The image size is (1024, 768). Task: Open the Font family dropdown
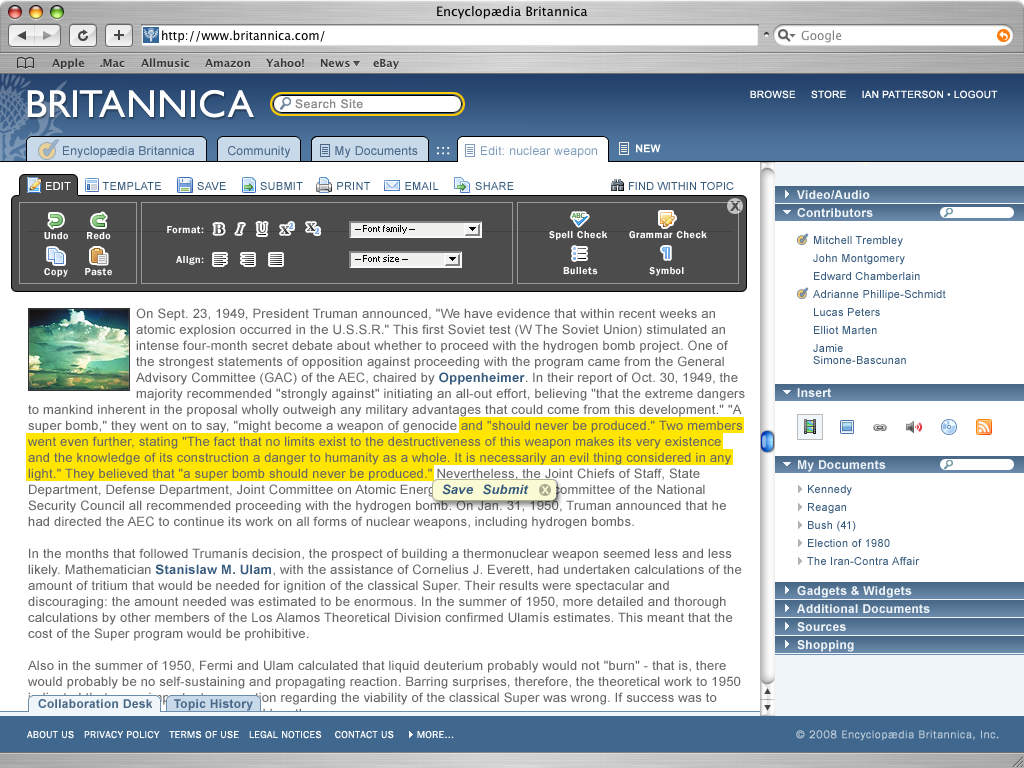click(x=415, y=229)
